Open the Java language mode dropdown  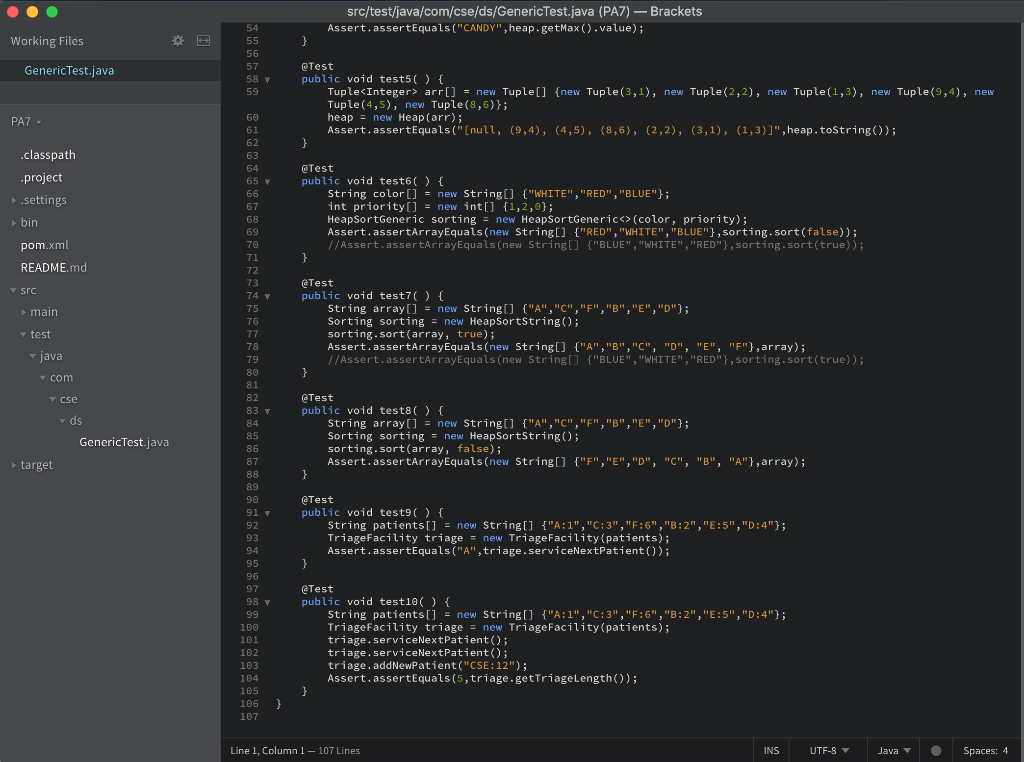point(893,751)
